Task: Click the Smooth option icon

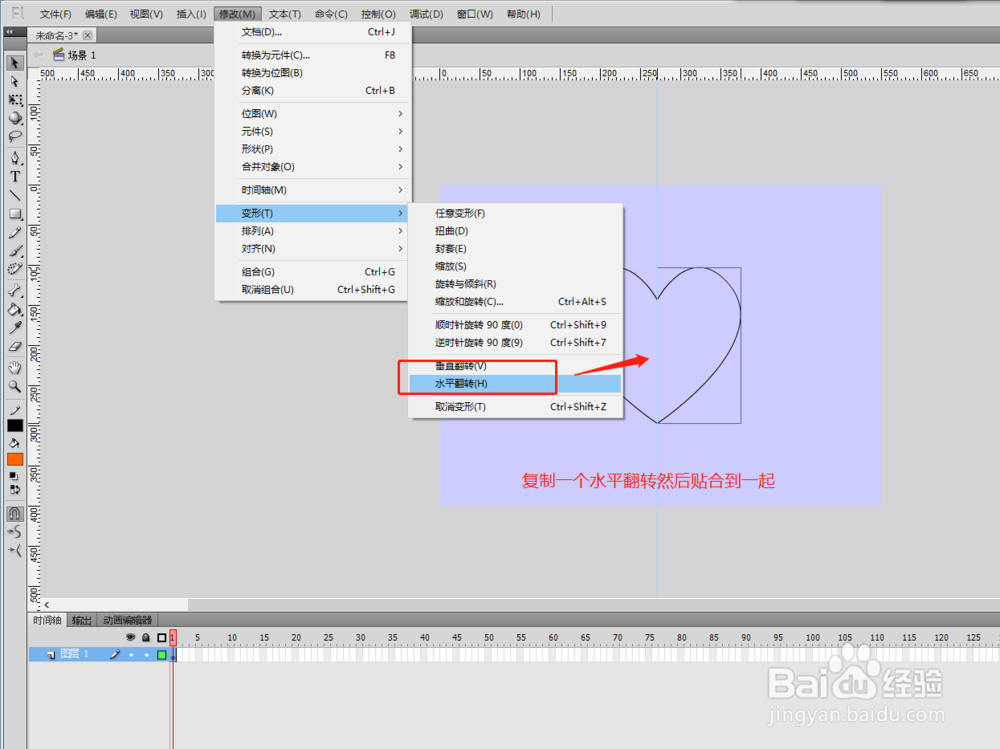Action: (15, 531)
